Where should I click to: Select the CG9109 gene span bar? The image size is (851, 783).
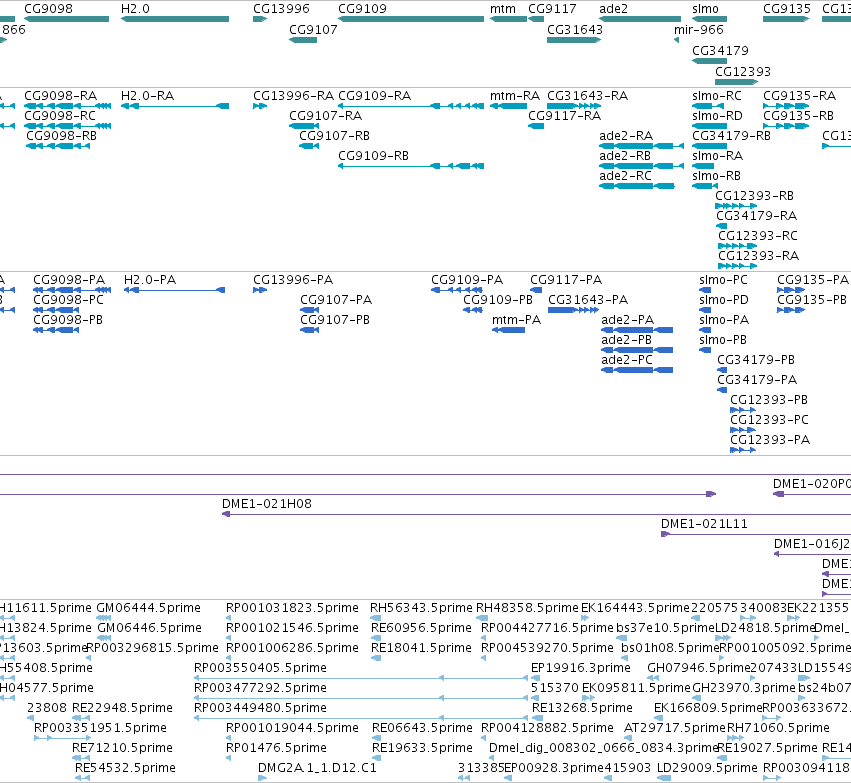point(411,19)
